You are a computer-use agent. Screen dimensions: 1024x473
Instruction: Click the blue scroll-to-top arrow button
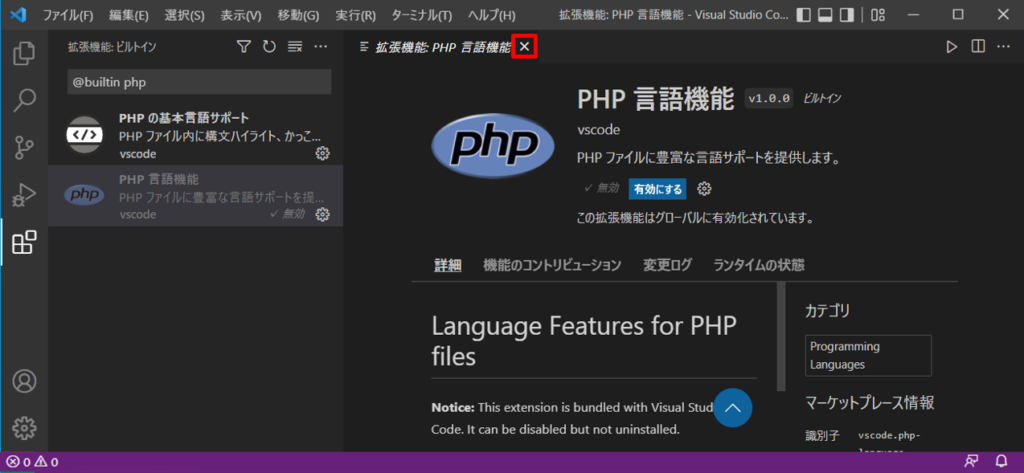[733, 408]
